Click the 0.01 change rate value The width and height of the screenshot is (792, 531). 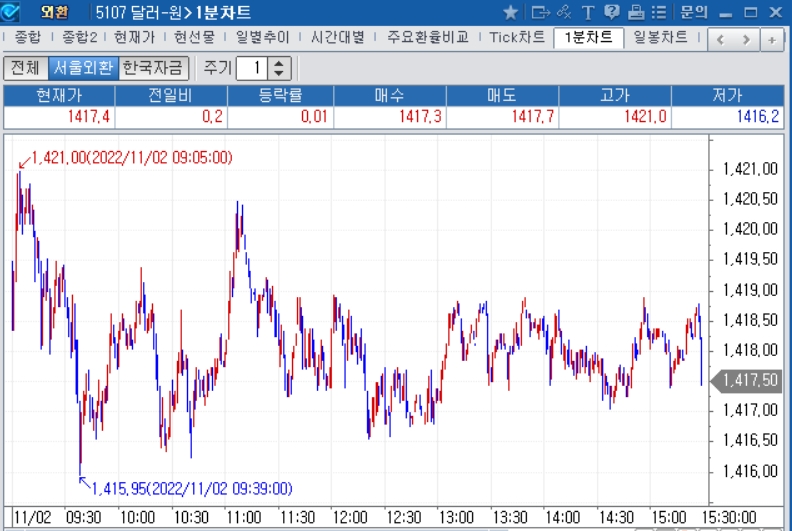[314, 117]
